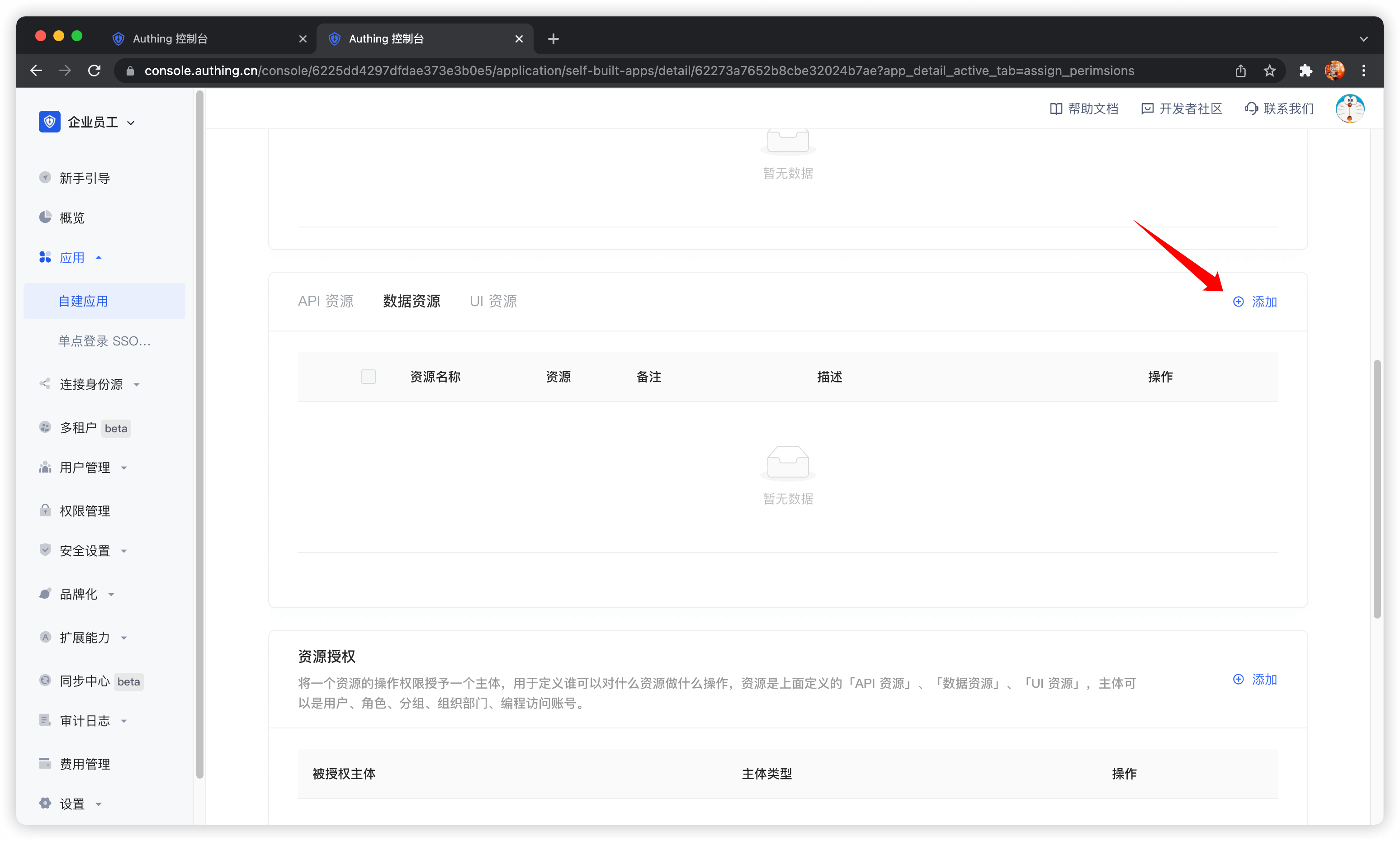Open 单点登录 SSO sidebar item
The image size is (1400, 841).
(104, 340)
